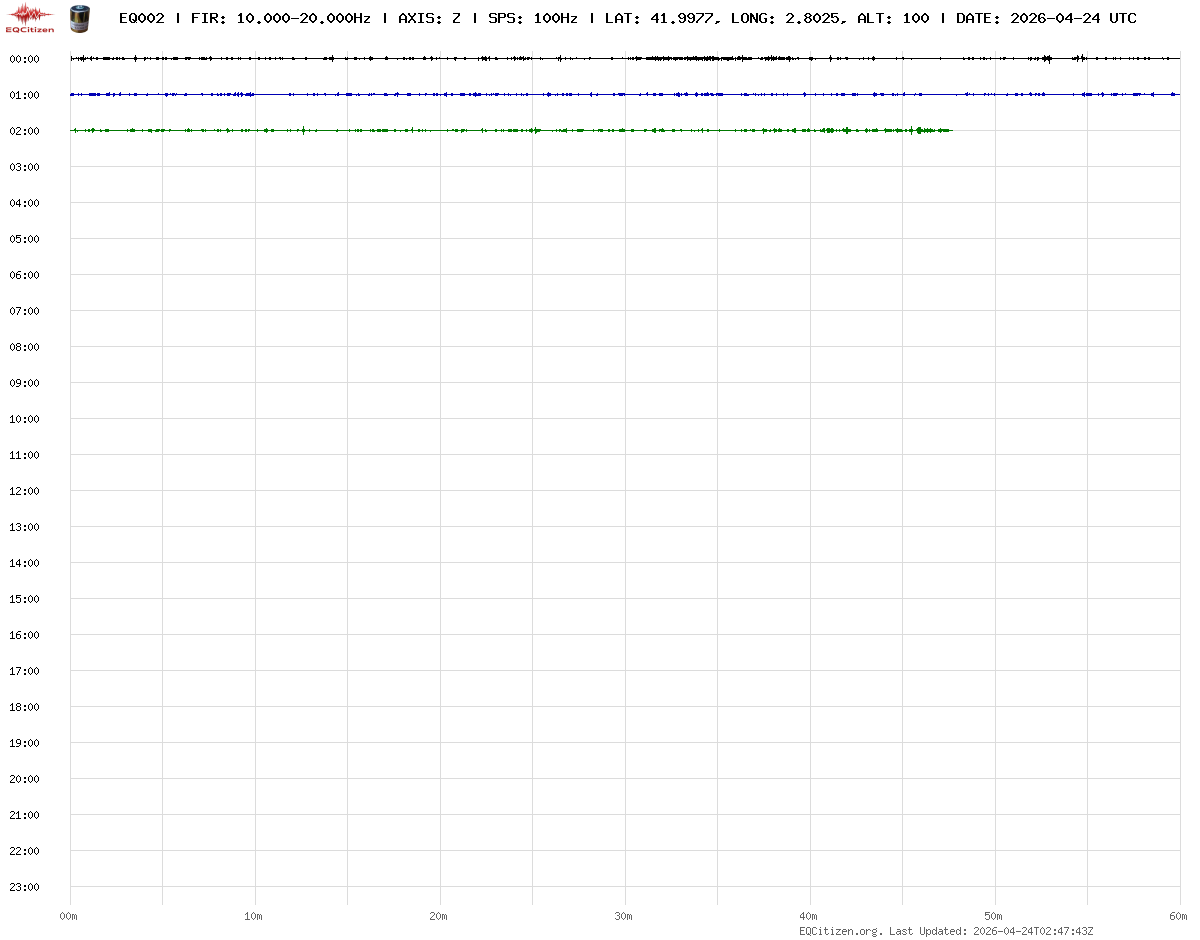The width and height of the screenshot is (1200, 940).
Task: Click the 30m minute axis label
Action: 624,916
